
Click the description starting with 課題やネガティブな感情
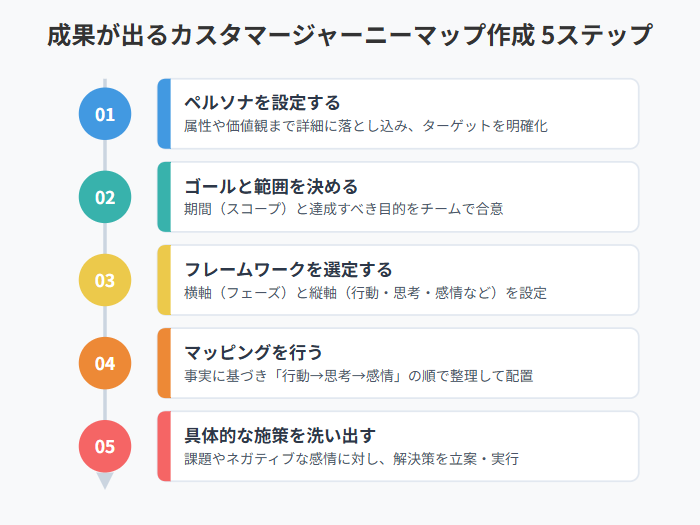tap(352, 458)
